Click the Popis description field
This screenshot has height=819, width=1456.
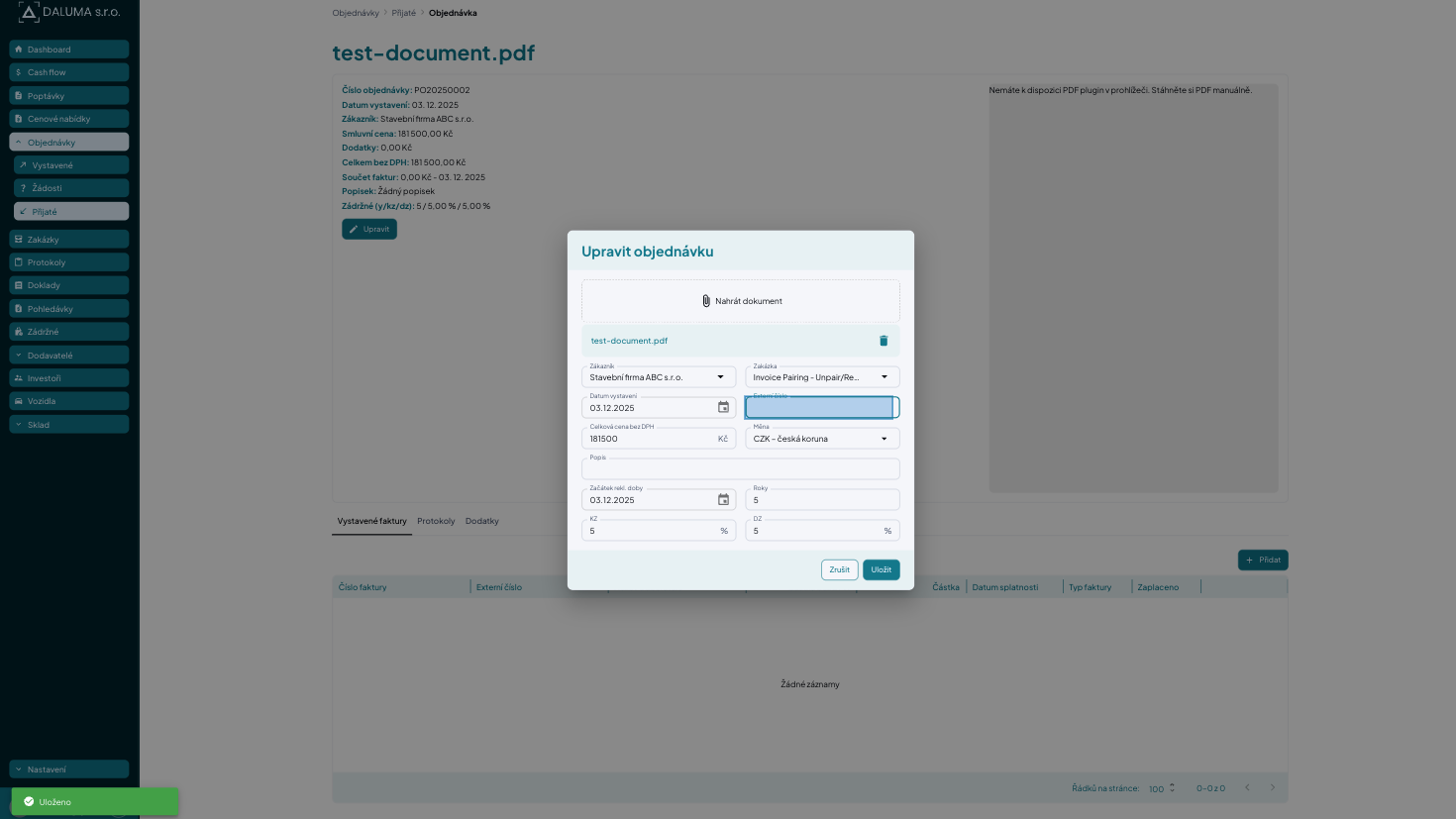point(741,469)
